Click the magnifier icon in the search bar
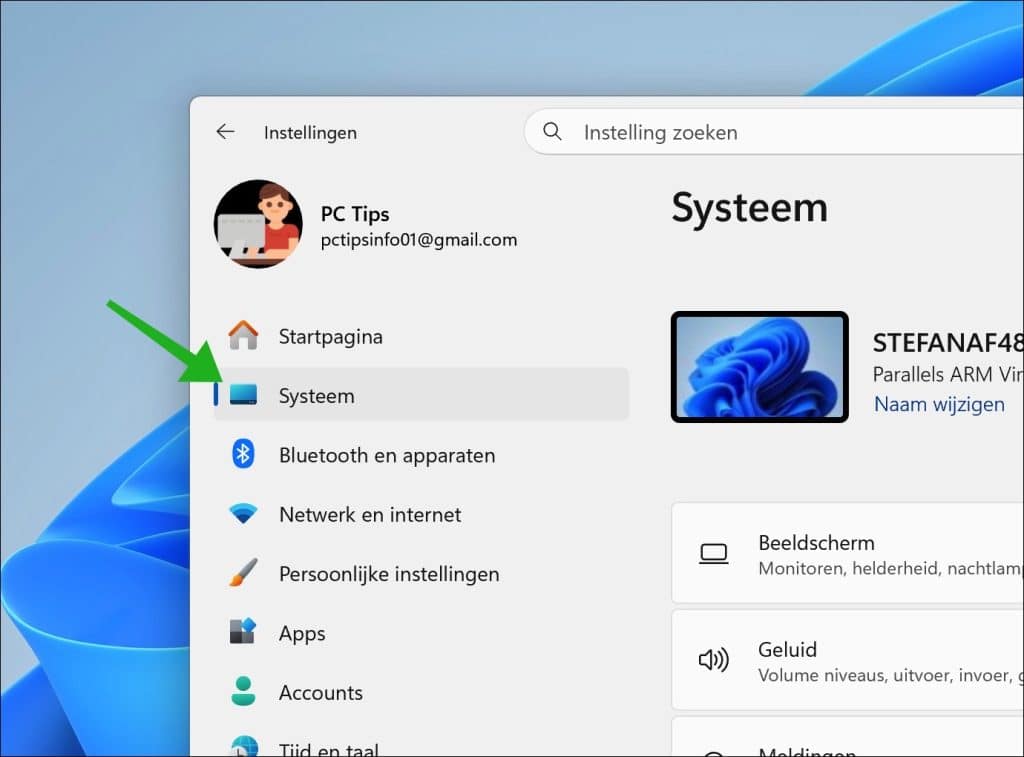Image resolution: width=1024 pixels, height=757 pixels. [x=551, y=131]
